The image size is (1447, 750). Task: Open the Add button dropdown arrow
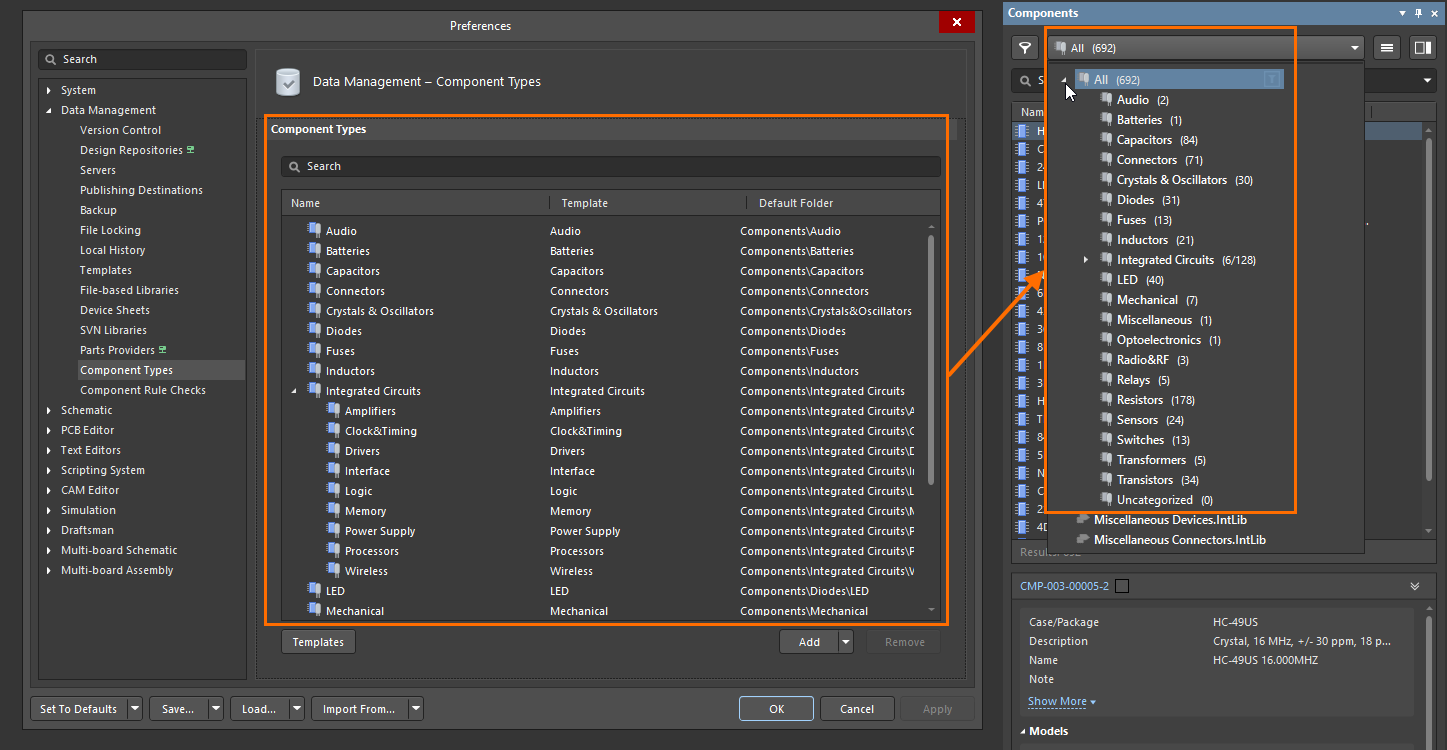[x=846, y=642]
